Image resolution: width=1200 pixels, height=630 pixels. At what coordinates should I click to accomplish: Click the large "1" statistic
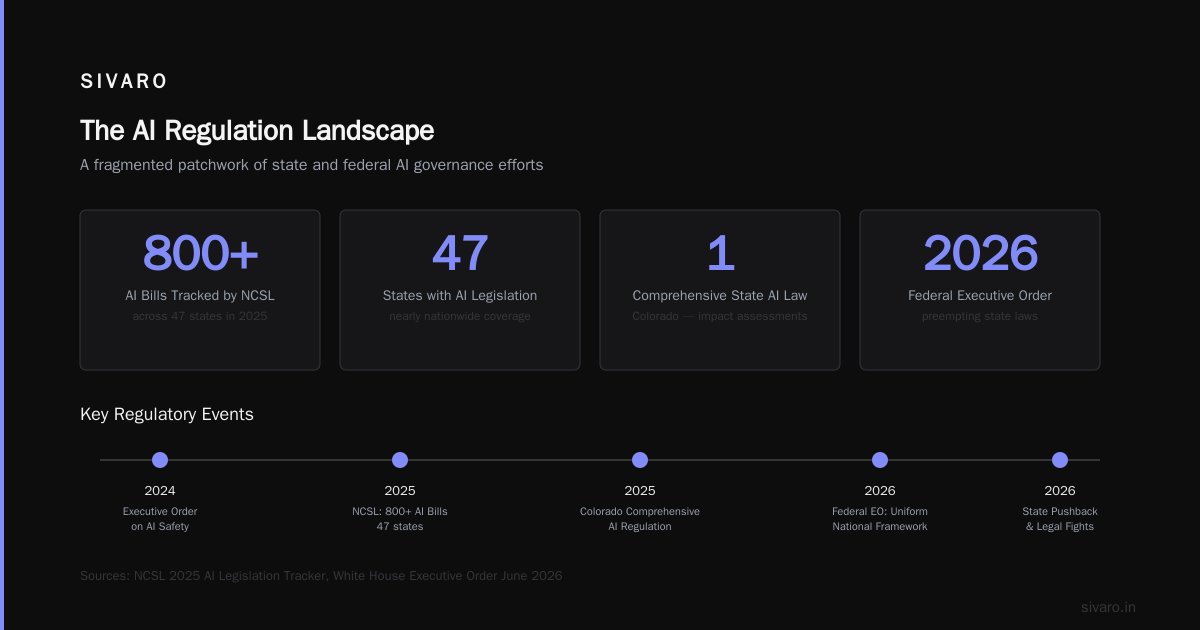pos(720,253)
